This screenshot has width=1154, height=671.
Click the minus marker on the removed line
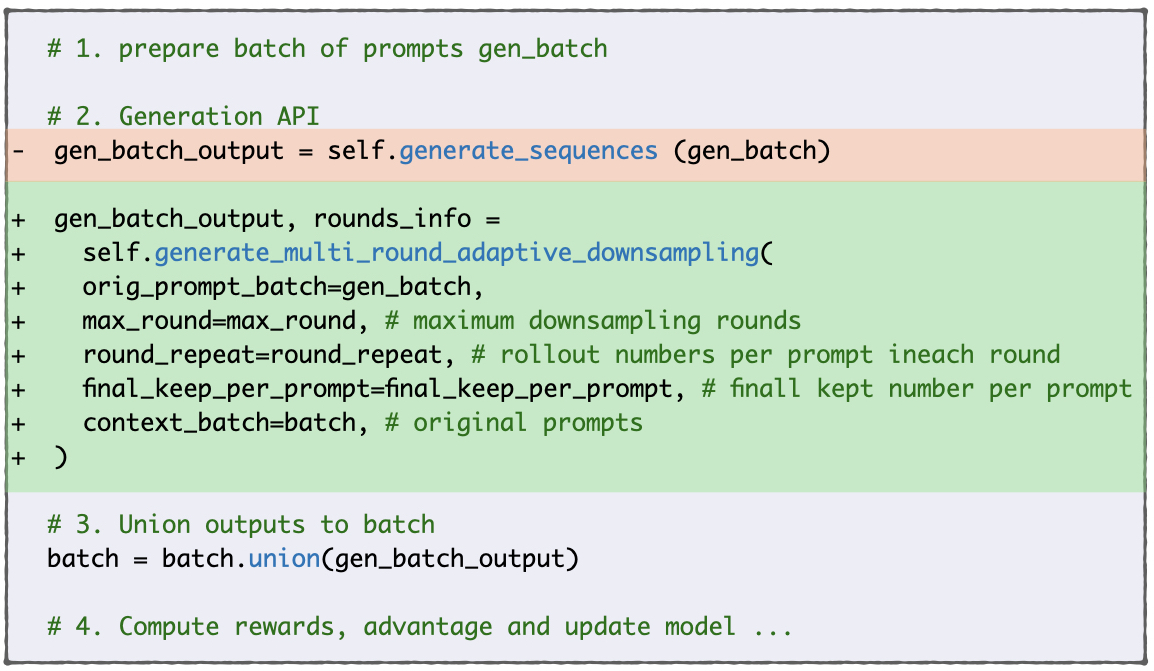pyautogui.click(x=18, y=151)
